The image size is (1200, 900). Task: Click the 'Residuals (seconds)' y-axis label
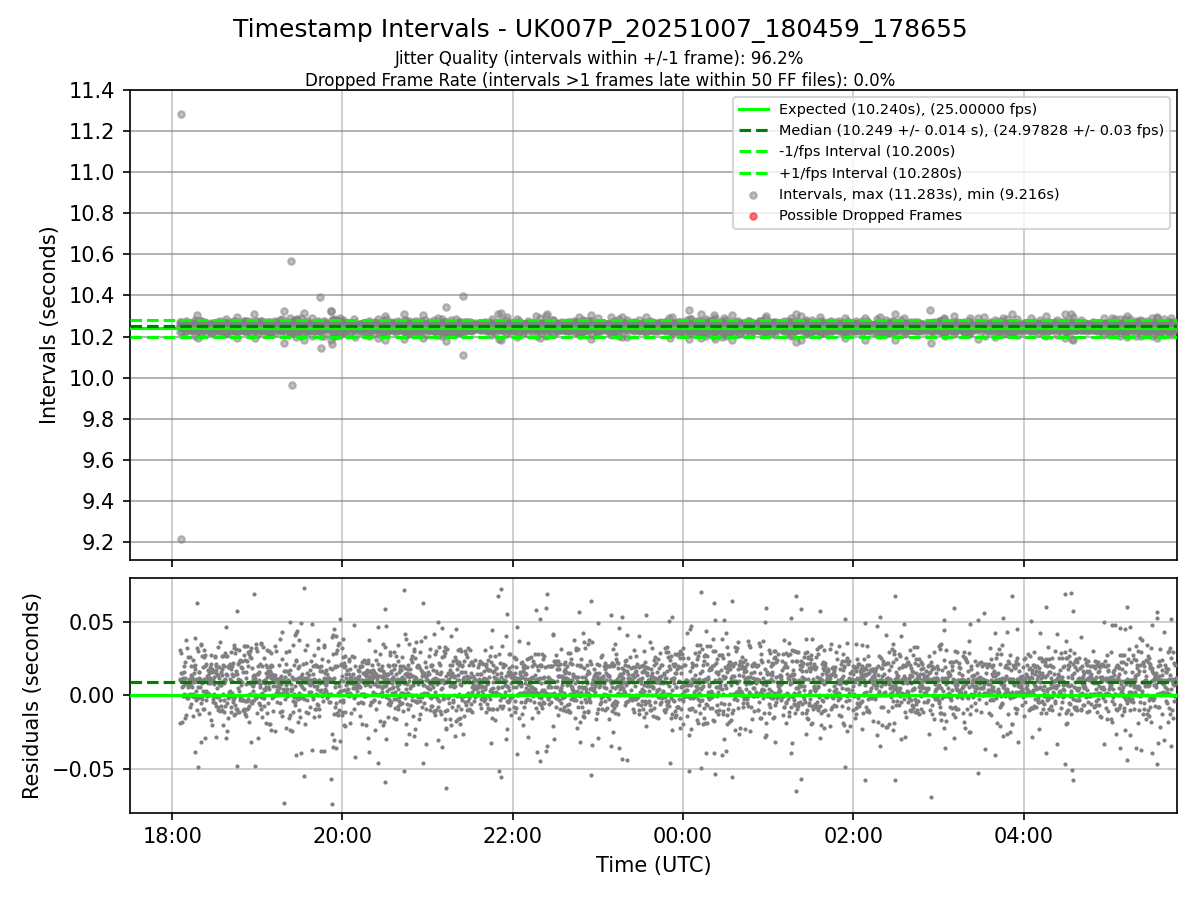tap(32, 696)
